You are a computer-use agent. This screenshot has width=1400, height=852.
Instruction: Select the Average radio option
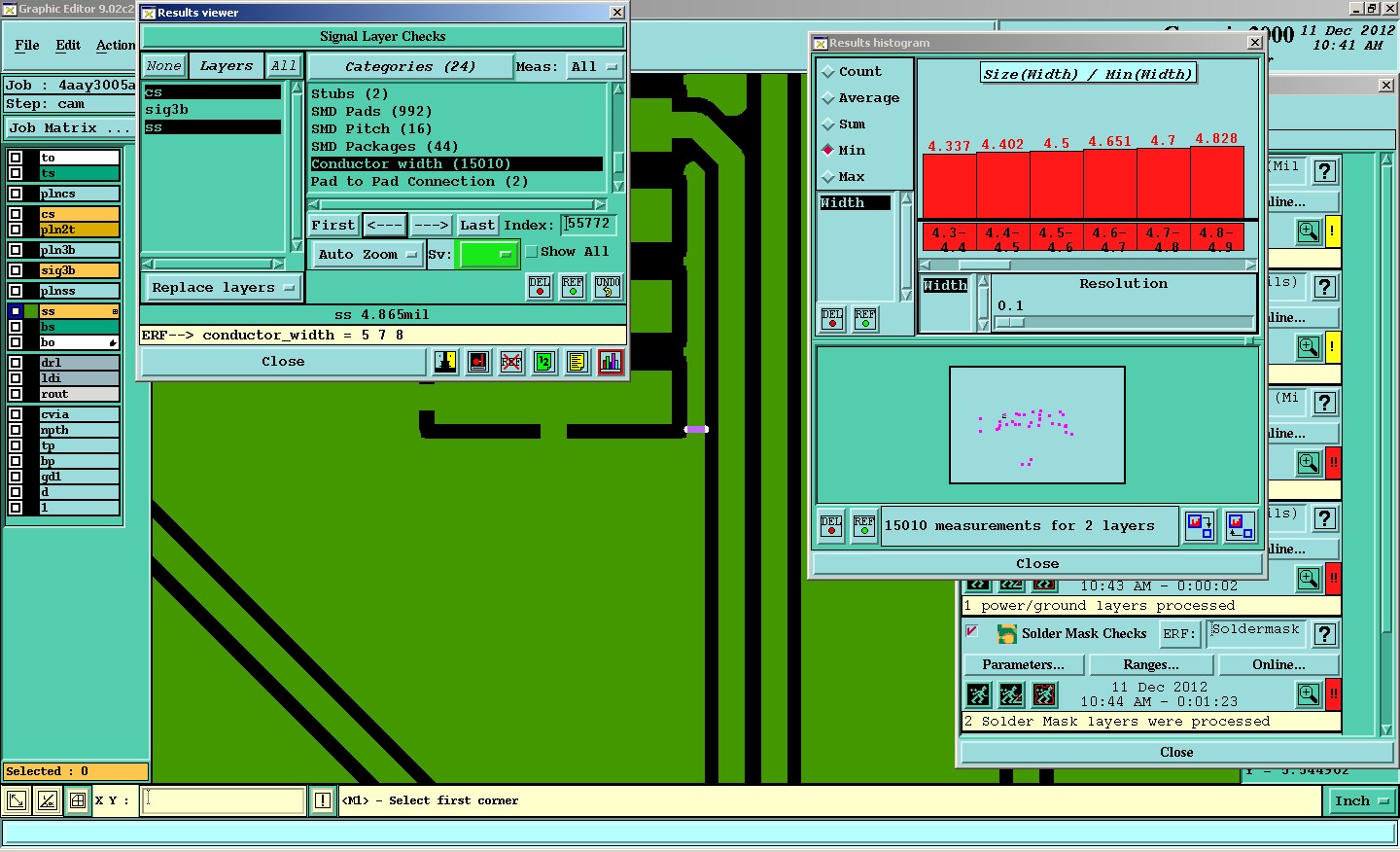click(828, 98)
